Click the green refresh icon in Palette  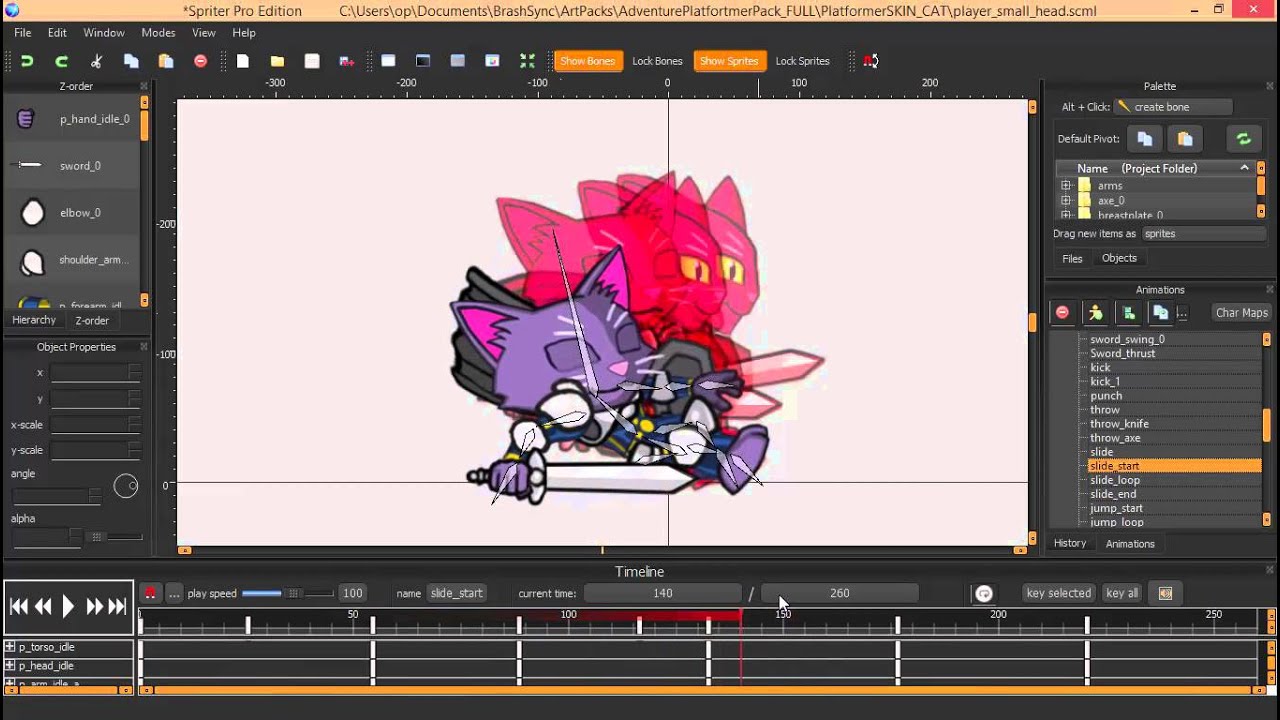coord(1243,139)
